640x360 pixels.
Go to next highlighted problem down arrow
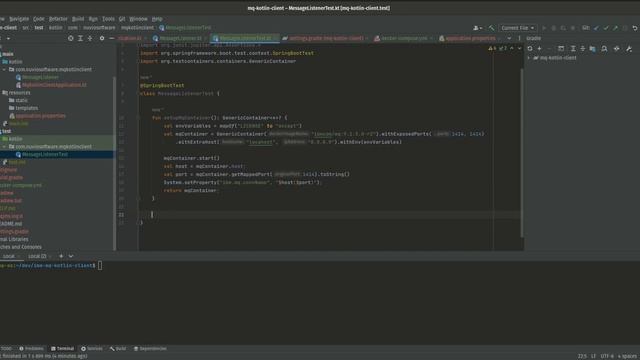click(520, 49)
